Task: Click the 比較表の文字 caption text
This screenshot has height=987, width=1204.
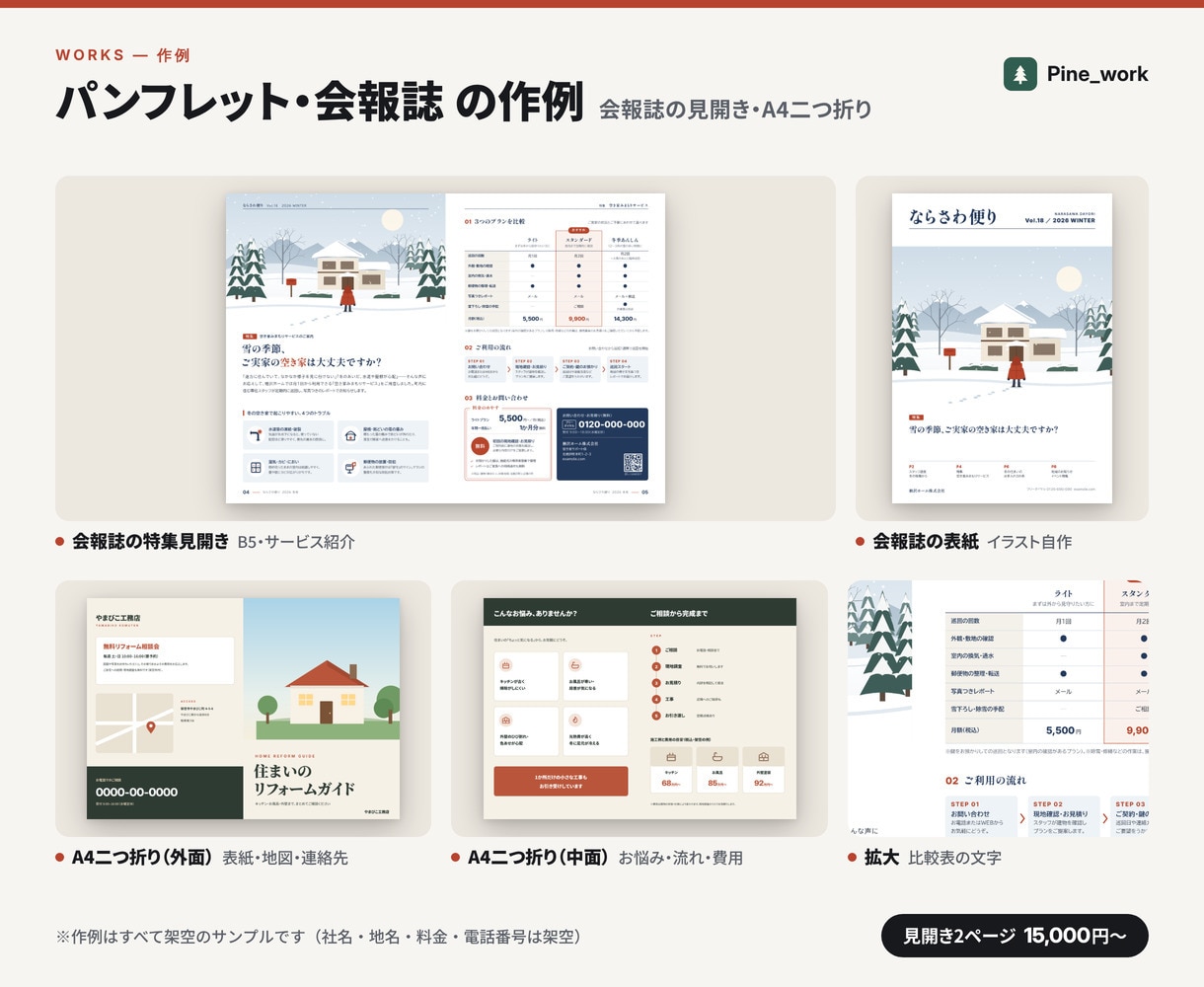Action: [x=955, y=857]
